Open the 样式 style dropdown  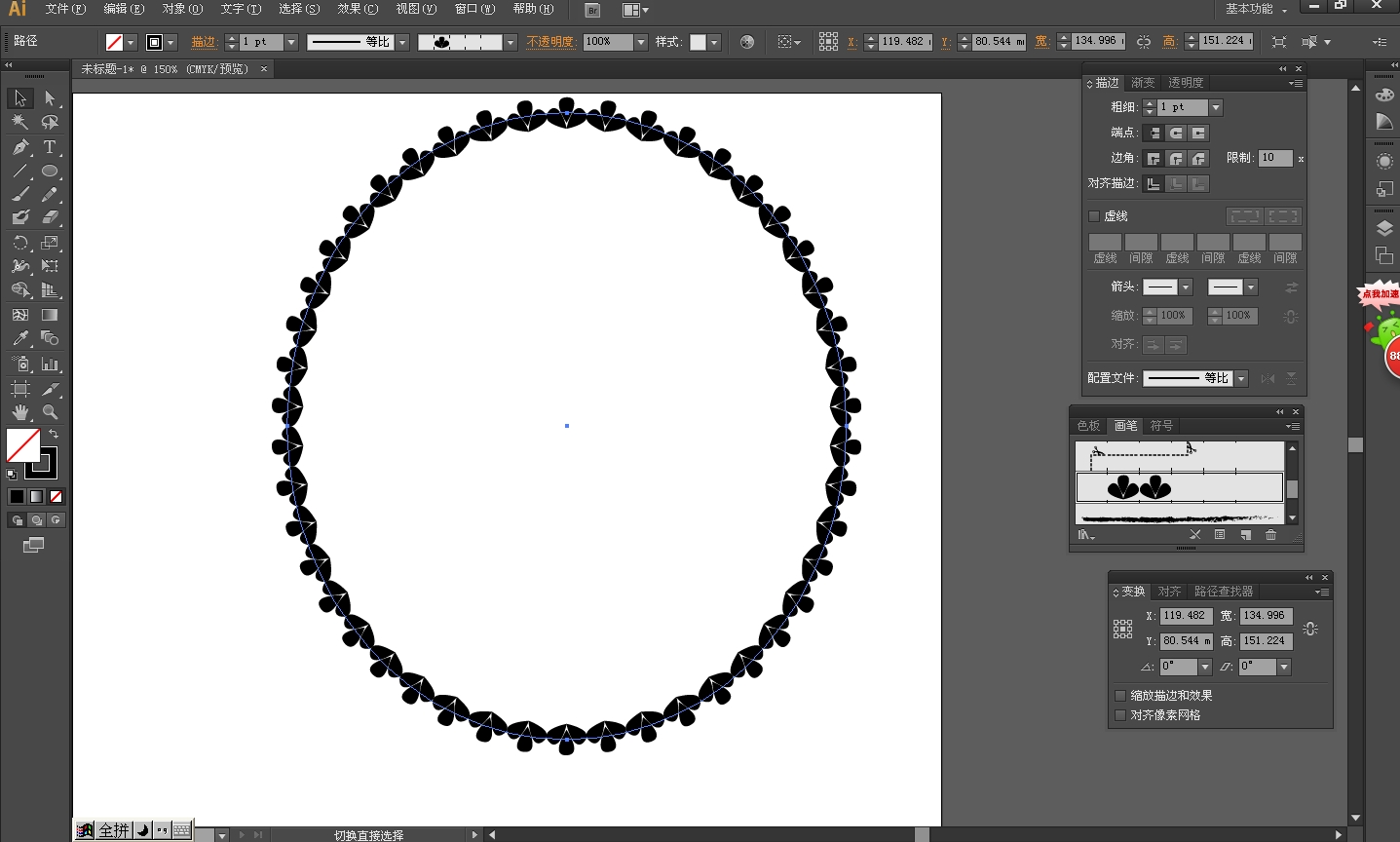coord(714,42)
